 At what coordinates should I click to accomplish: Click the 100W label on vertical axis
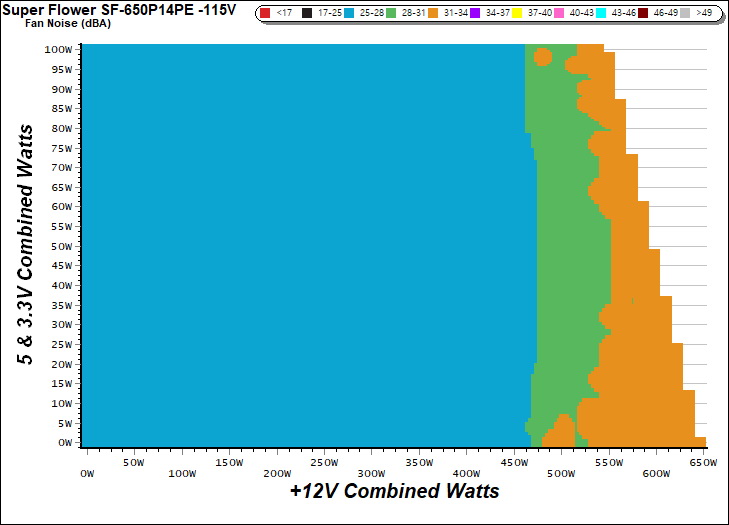click(x=58, y=49)
